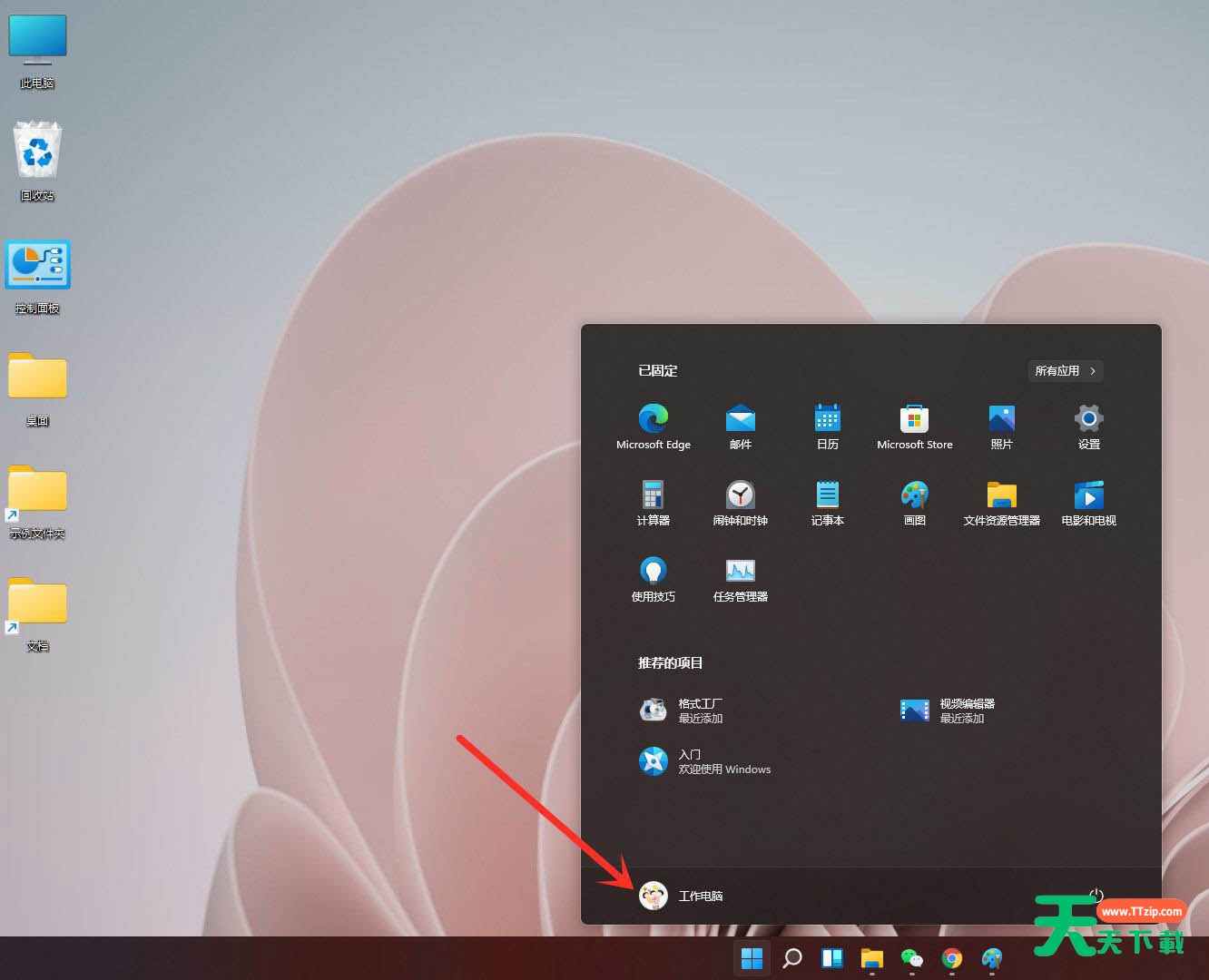Open 文件资源管理器 in pinned apps
The width and height of the screenshot is (1209, 980).
tap(1002, 503)
